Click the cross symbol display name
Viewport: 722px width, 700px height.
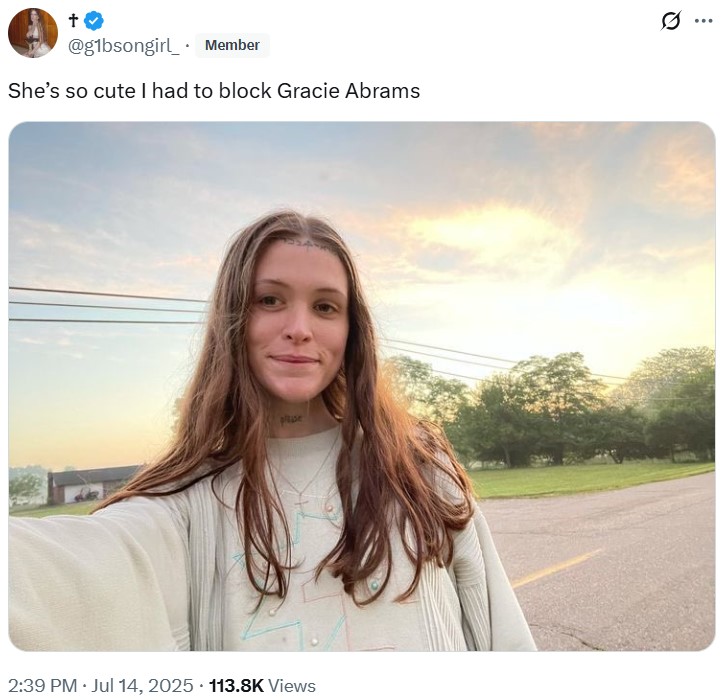point(73,21)
